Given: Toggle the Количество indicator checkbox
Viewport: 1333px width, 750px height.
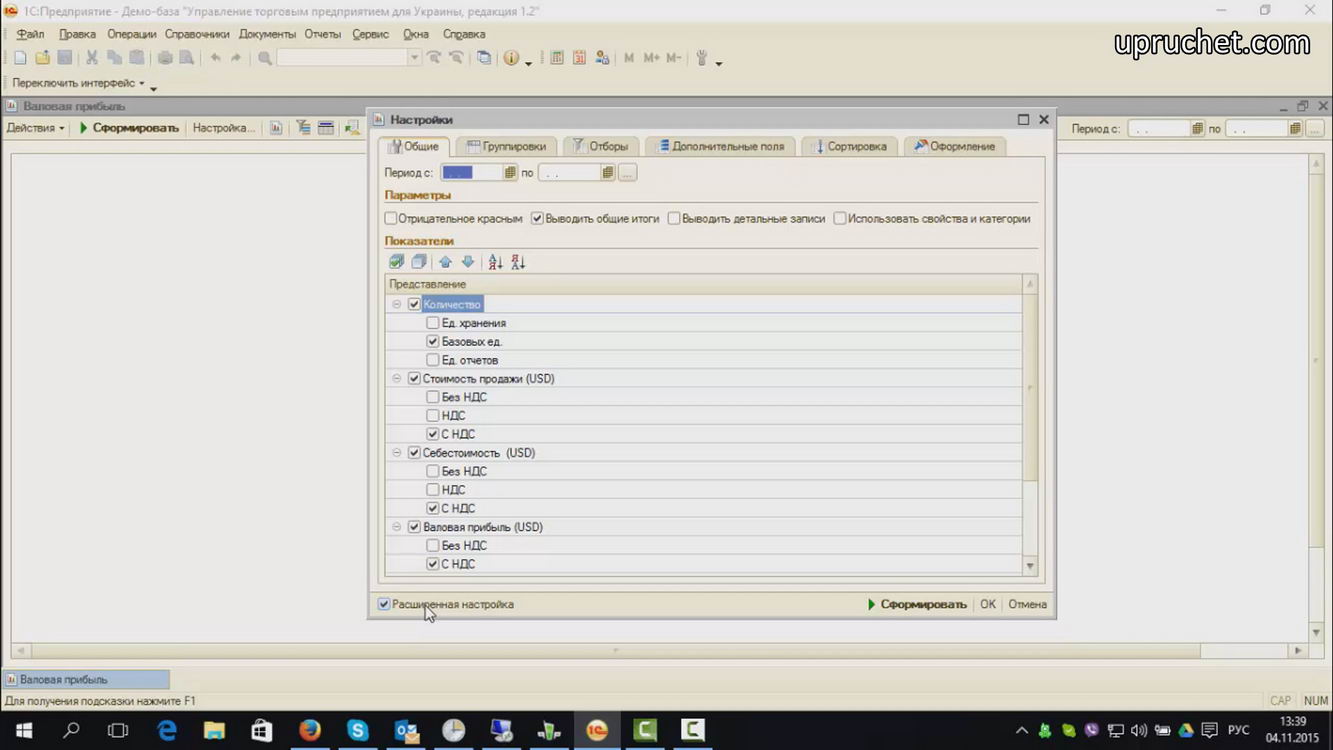Looking at the screenshot, I should tap(414, 304).
